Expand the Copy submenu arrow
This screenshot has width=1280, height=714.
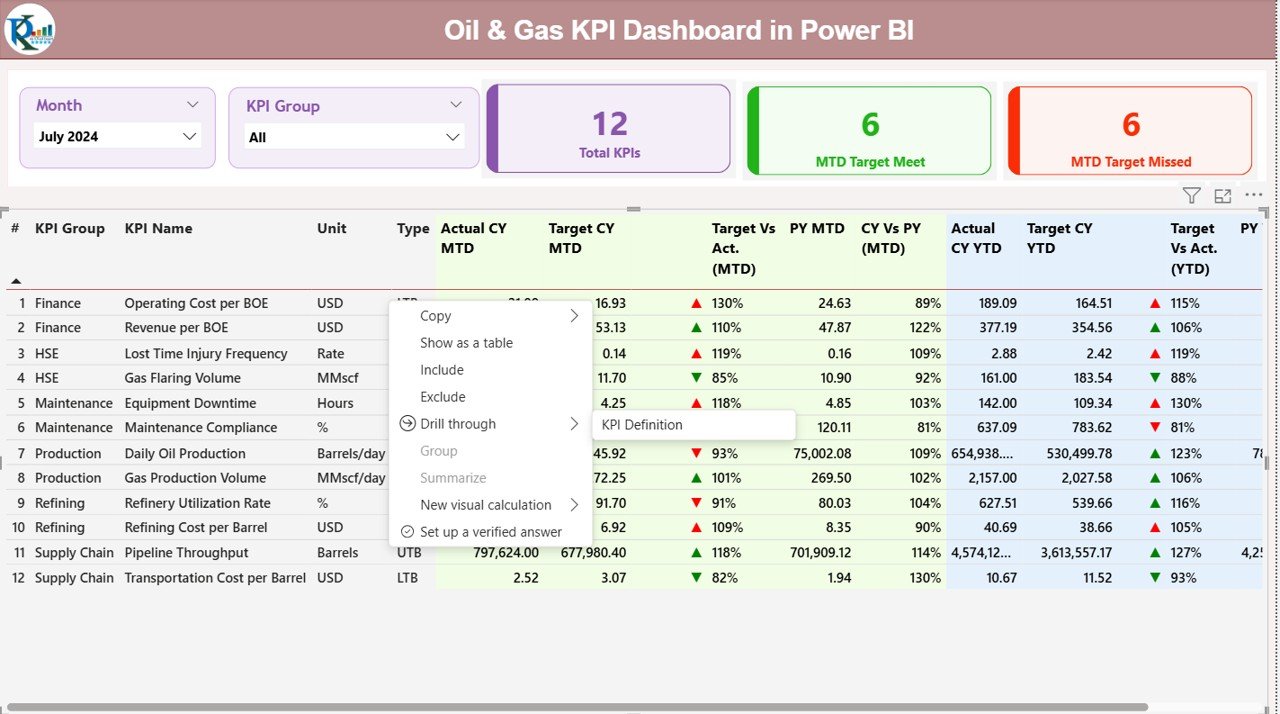point(575,315)
